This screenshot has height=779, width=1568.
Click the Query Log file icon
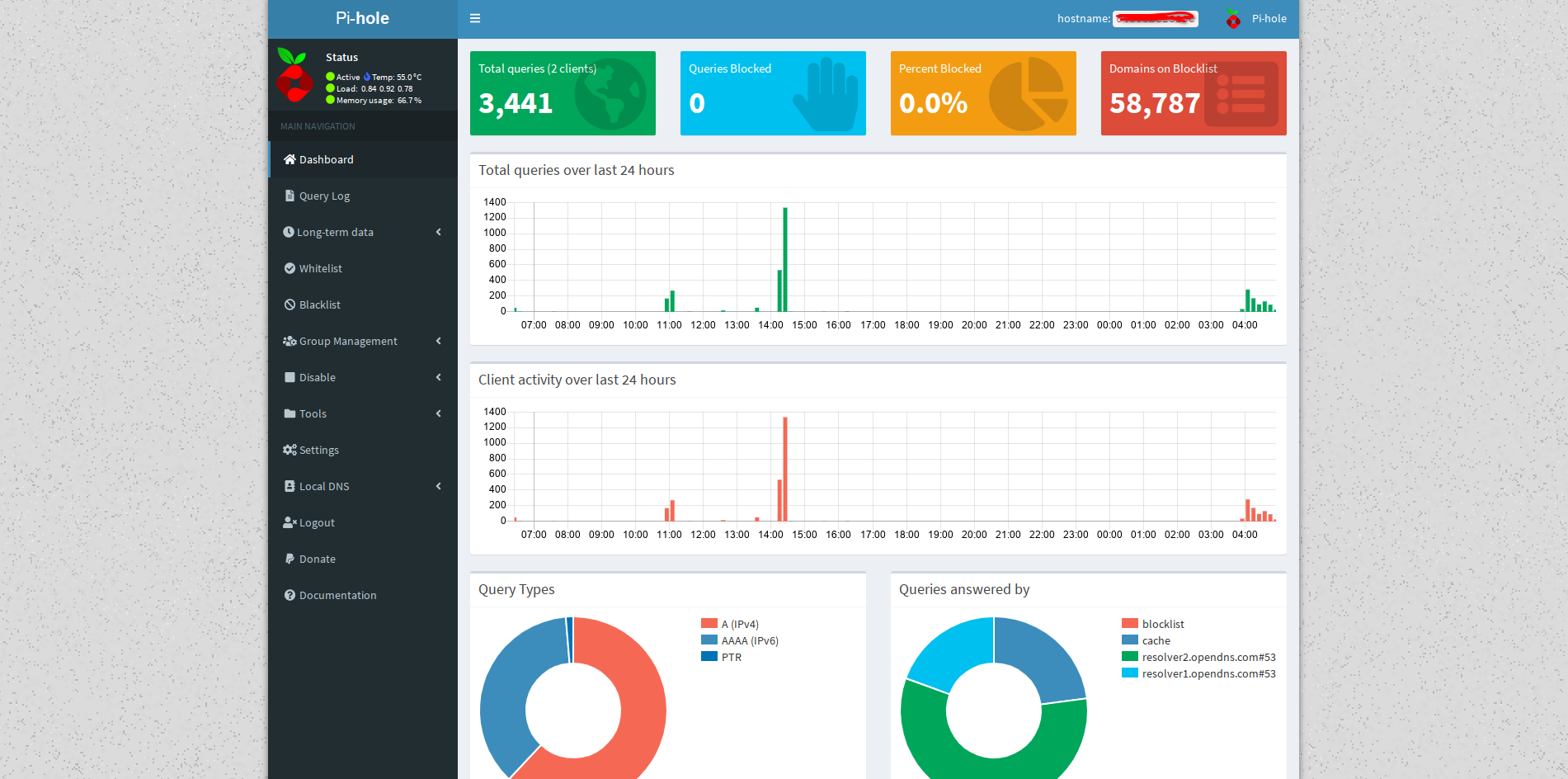point(290,196)
